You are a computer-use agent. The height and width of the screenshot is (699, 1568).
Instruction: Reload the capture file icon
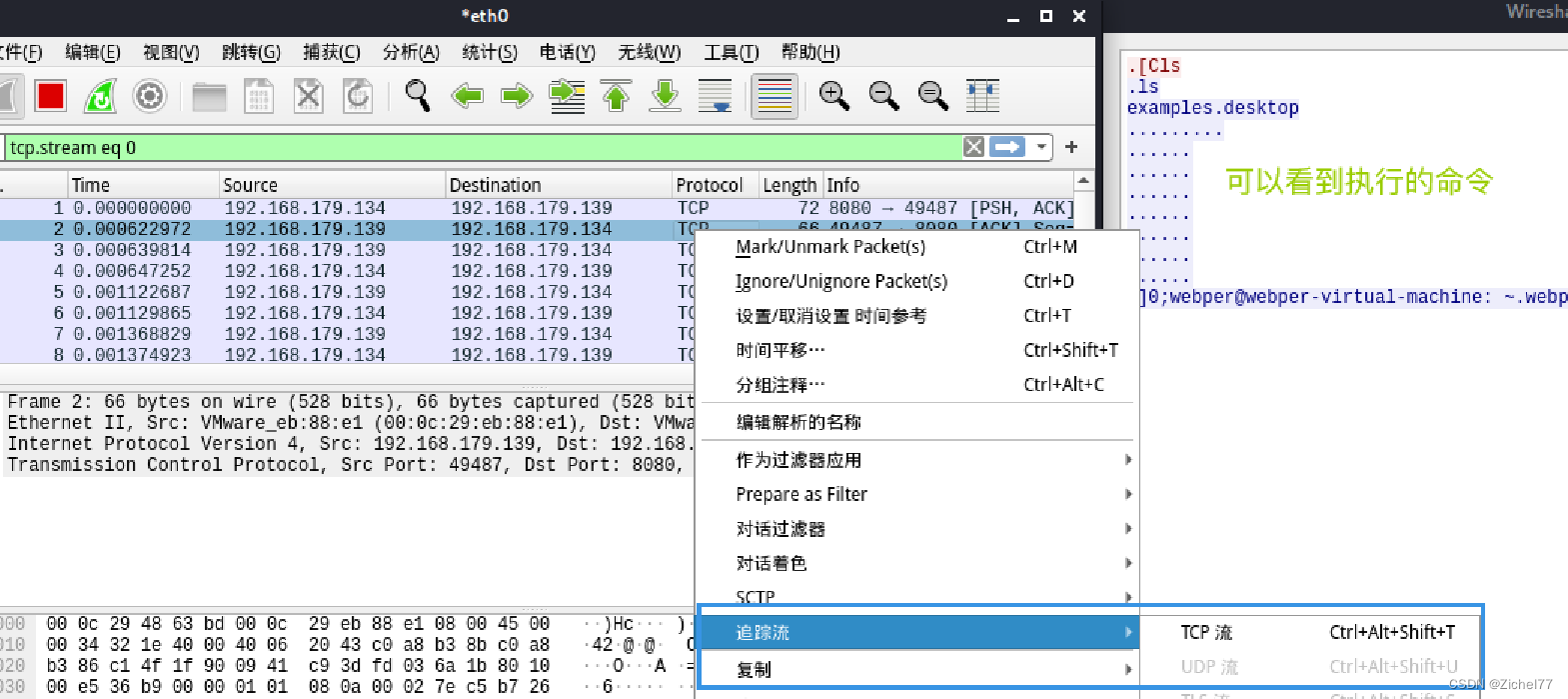(x=358, y=96)
